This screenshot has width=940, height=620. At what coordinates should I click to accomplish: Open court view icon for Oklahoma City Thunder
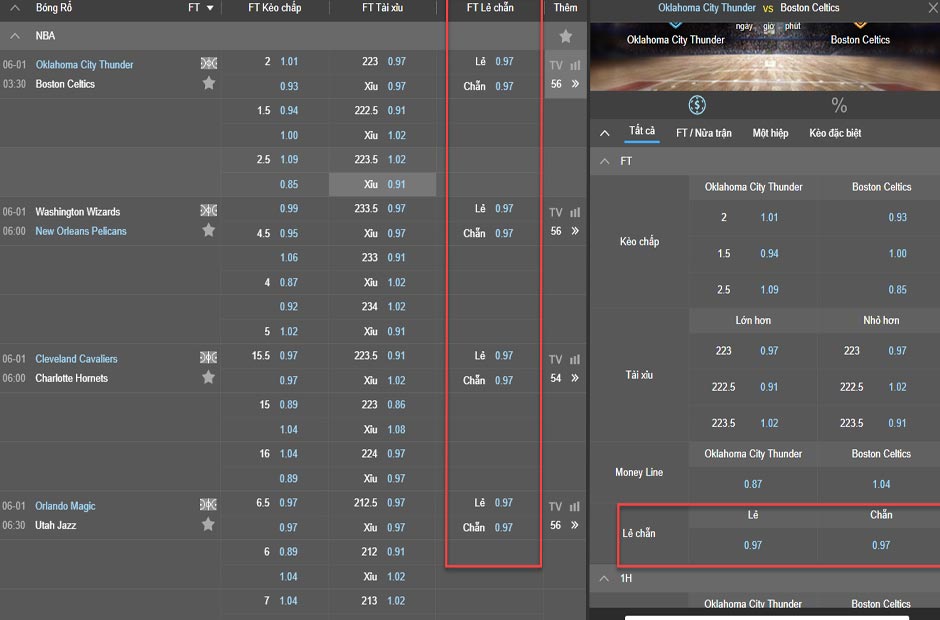209,63
